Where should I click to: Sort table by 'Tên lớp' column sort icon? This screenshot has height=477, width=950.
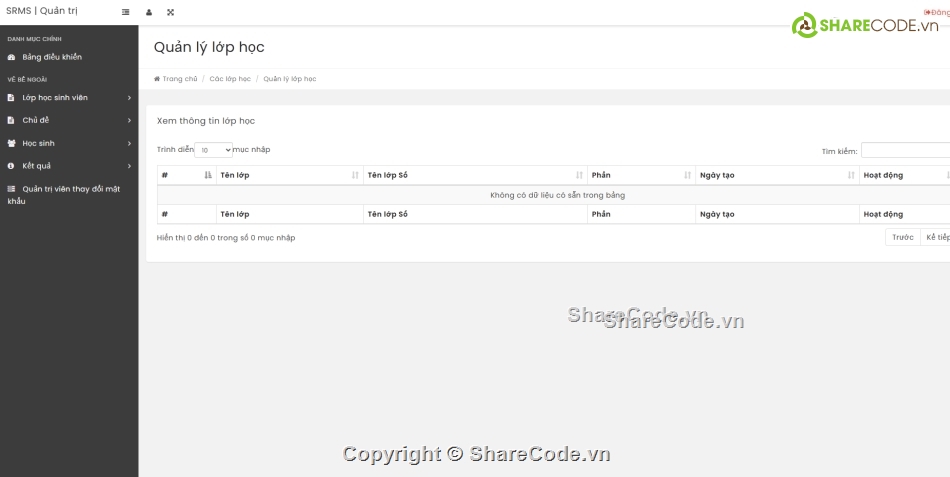(x=355, y=175)
